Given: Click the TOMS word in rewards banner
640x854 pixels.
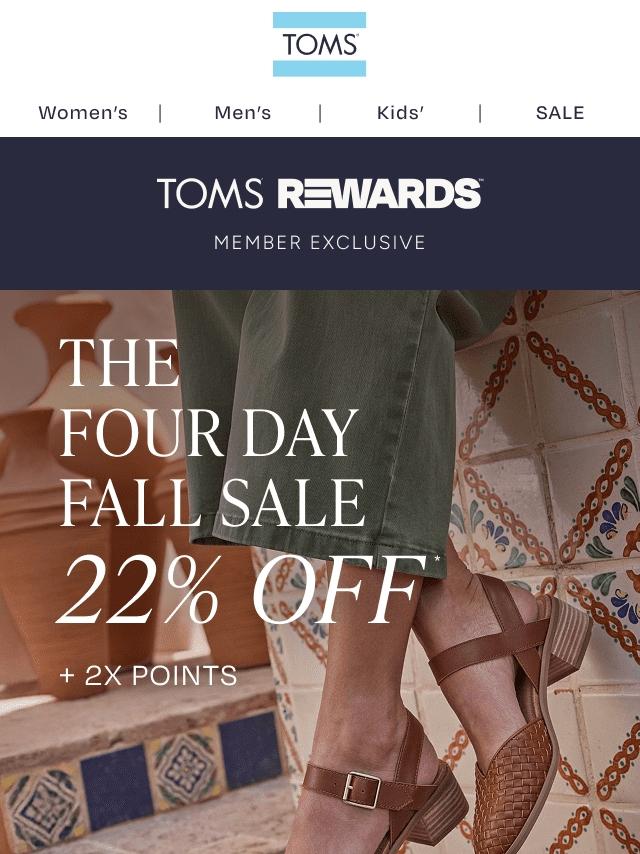Looking at the screenshot, I should [210, 193].
